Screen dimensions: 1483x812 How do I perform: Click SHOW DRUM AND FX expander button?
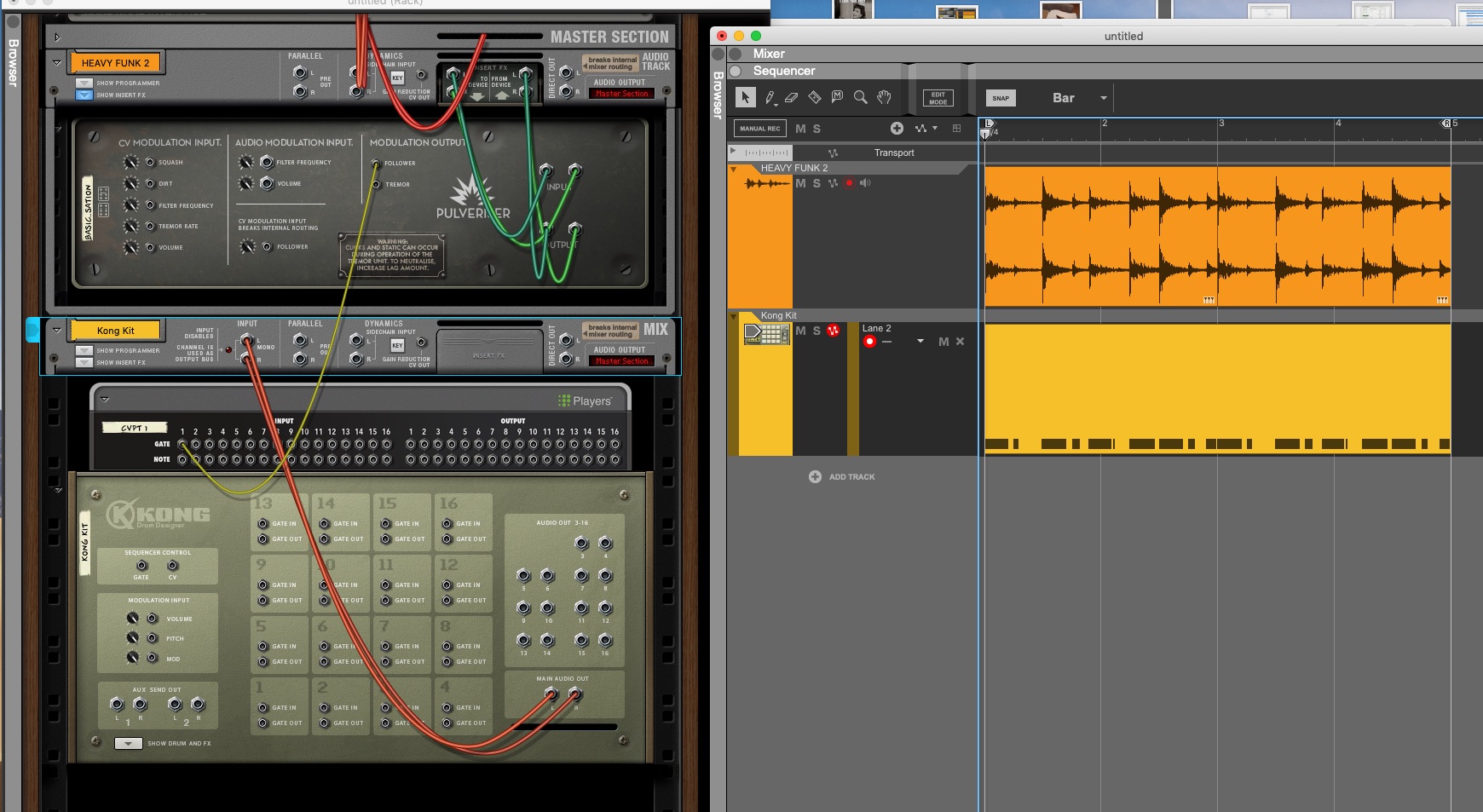point(129,744)
